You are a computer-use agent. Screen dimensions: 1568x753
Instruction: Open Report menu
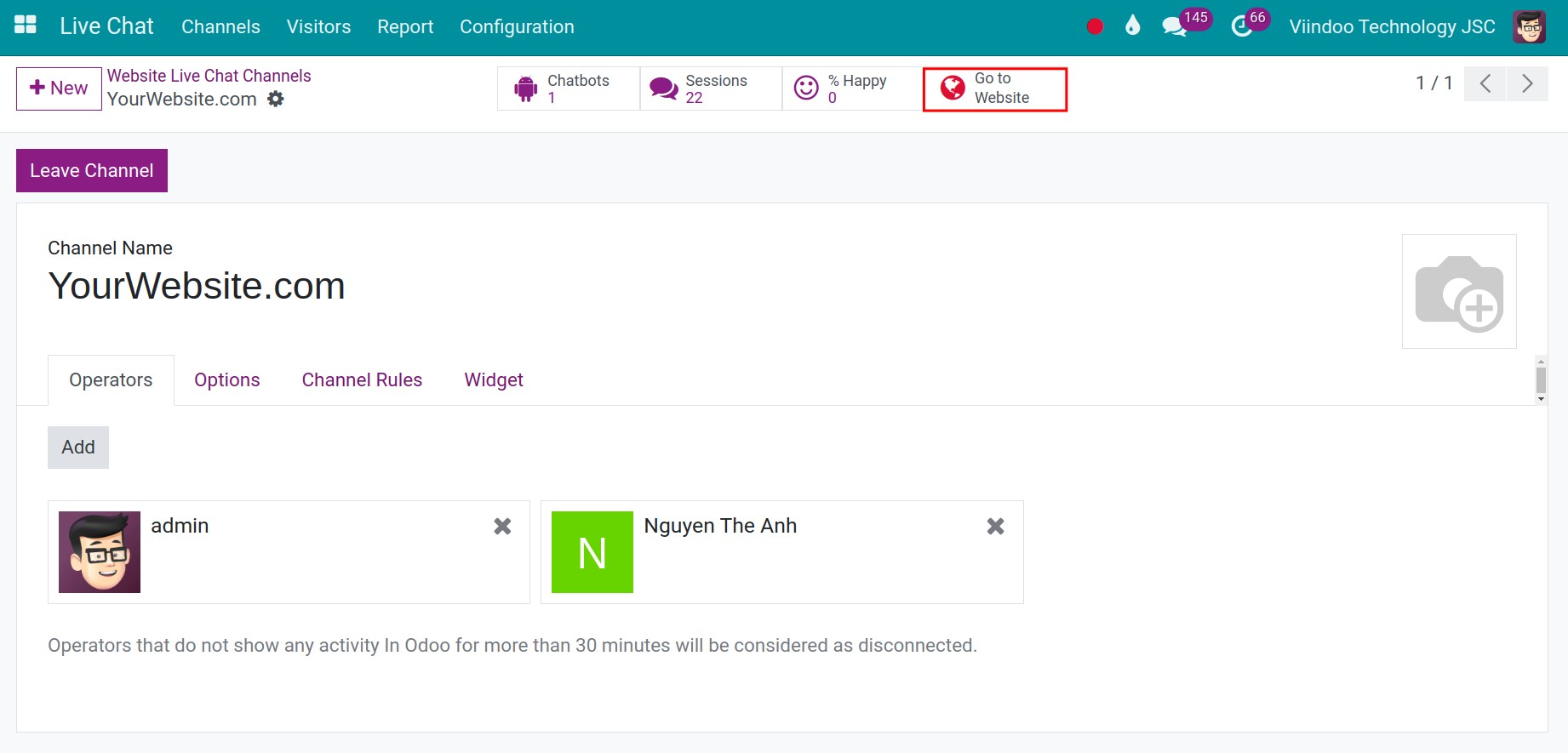[x=405, y=27]
